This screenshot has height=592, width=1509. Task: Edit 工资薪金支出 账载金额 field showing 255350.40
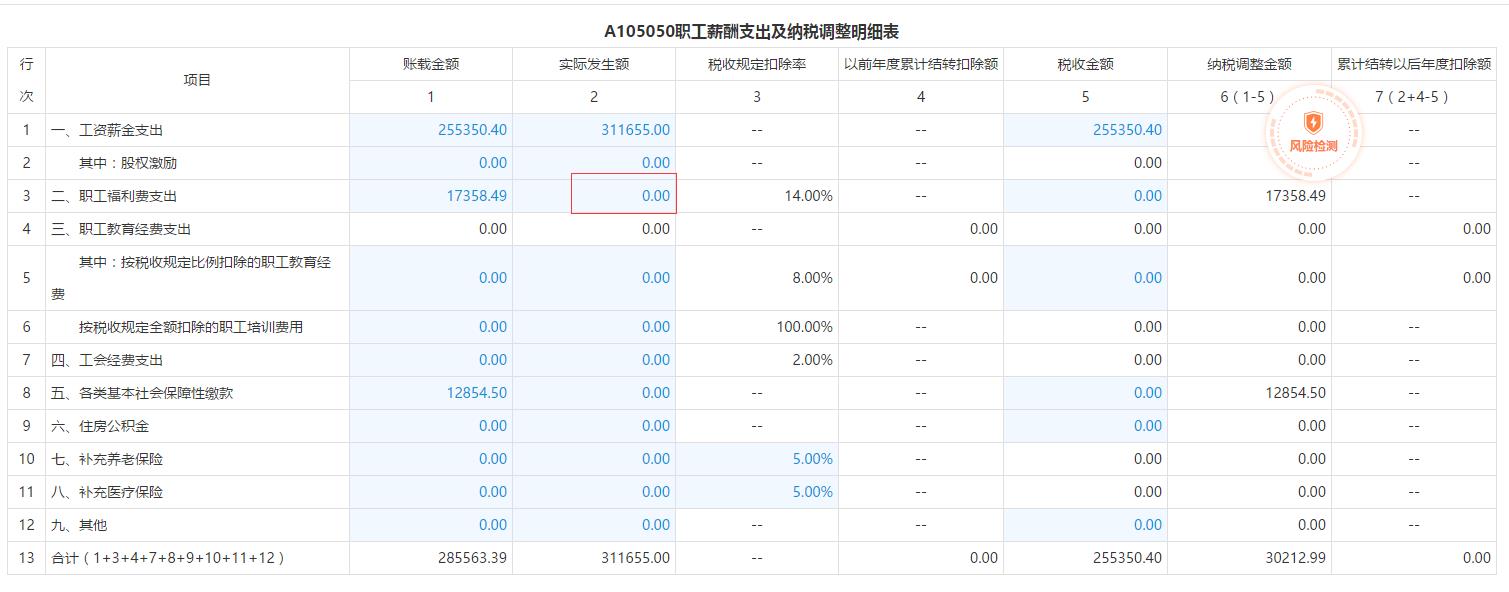click(431, 130)
